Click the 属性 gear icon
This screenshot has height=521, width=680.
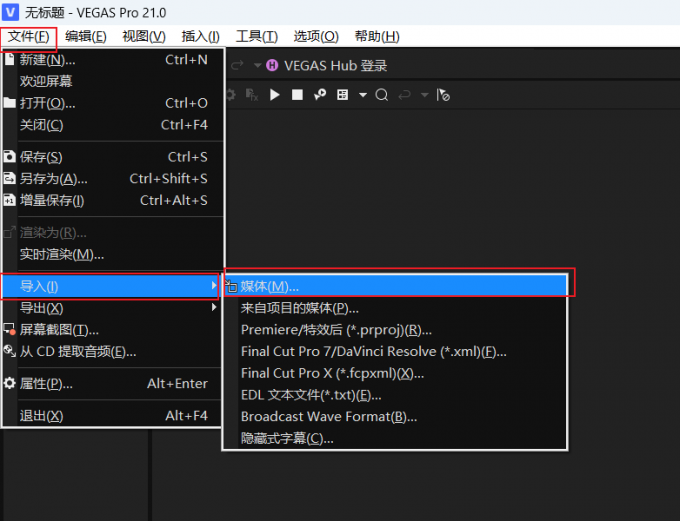(9, 383)
